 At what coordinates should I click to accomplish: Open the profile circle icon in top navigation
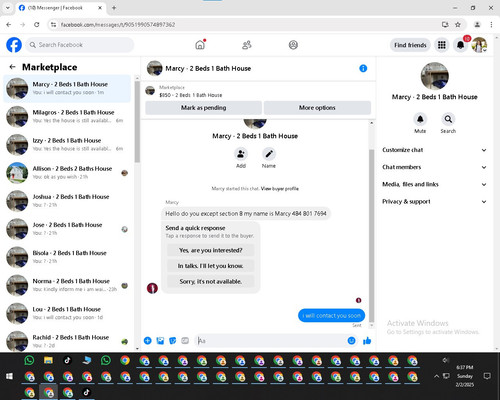point(293,45)
